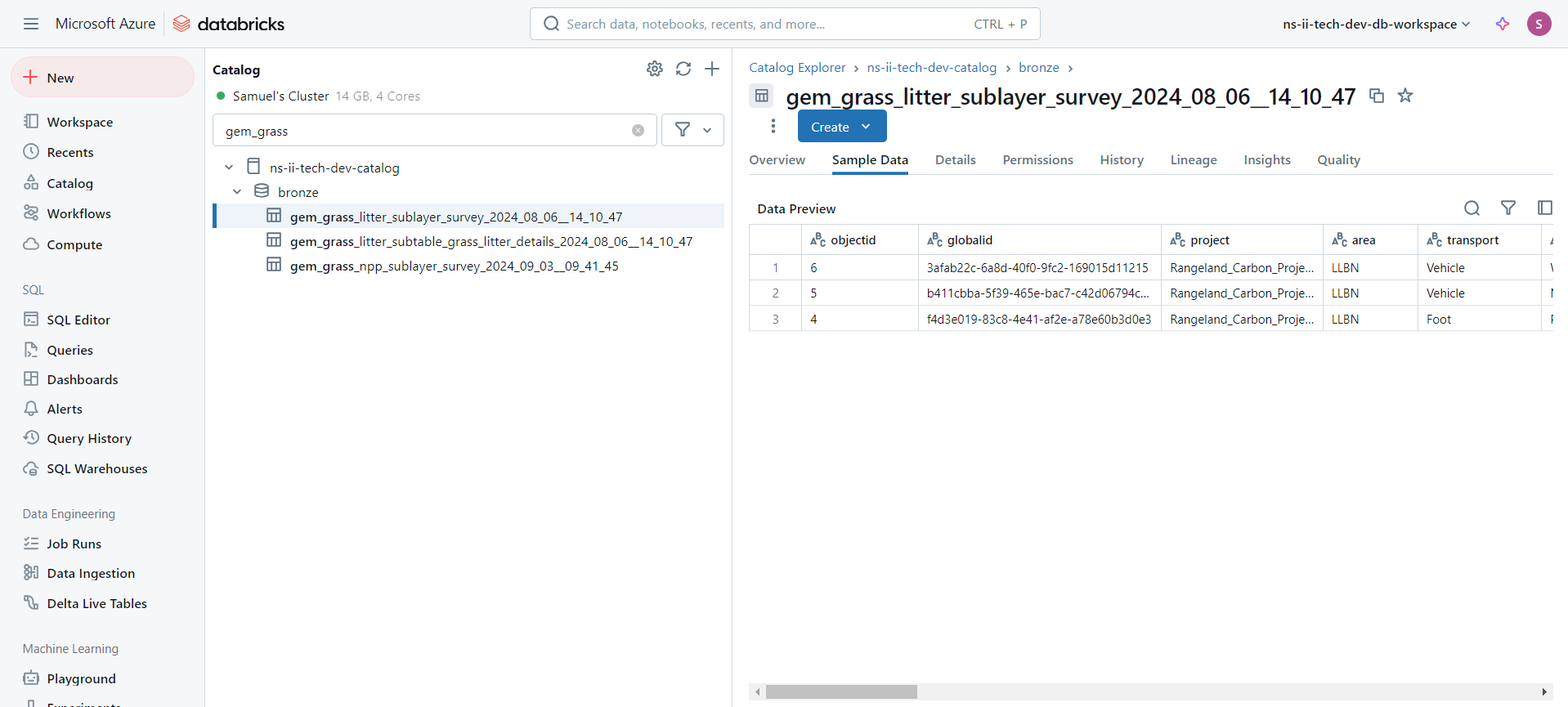Screen dimensions: 1568x707
Task: Refresh the catalog tree
Action: pyautogui.click(x=683, y=69)
